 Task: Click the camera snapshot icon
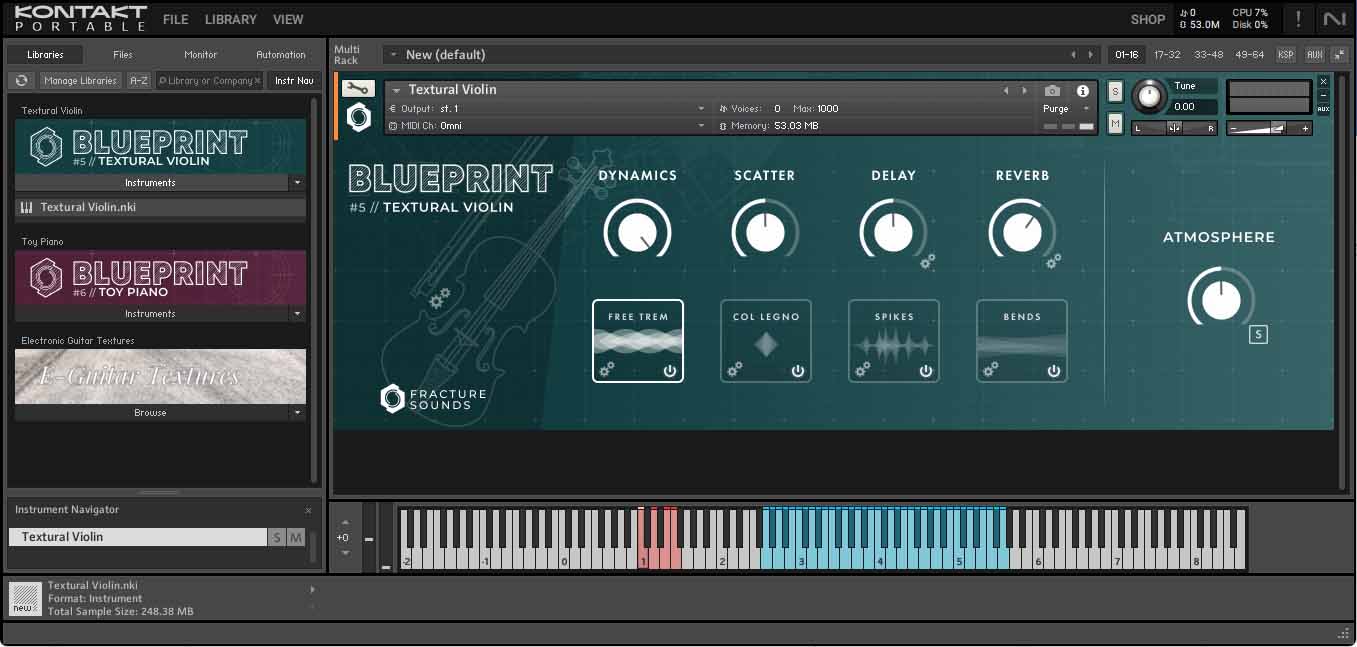pos(1052,91)
